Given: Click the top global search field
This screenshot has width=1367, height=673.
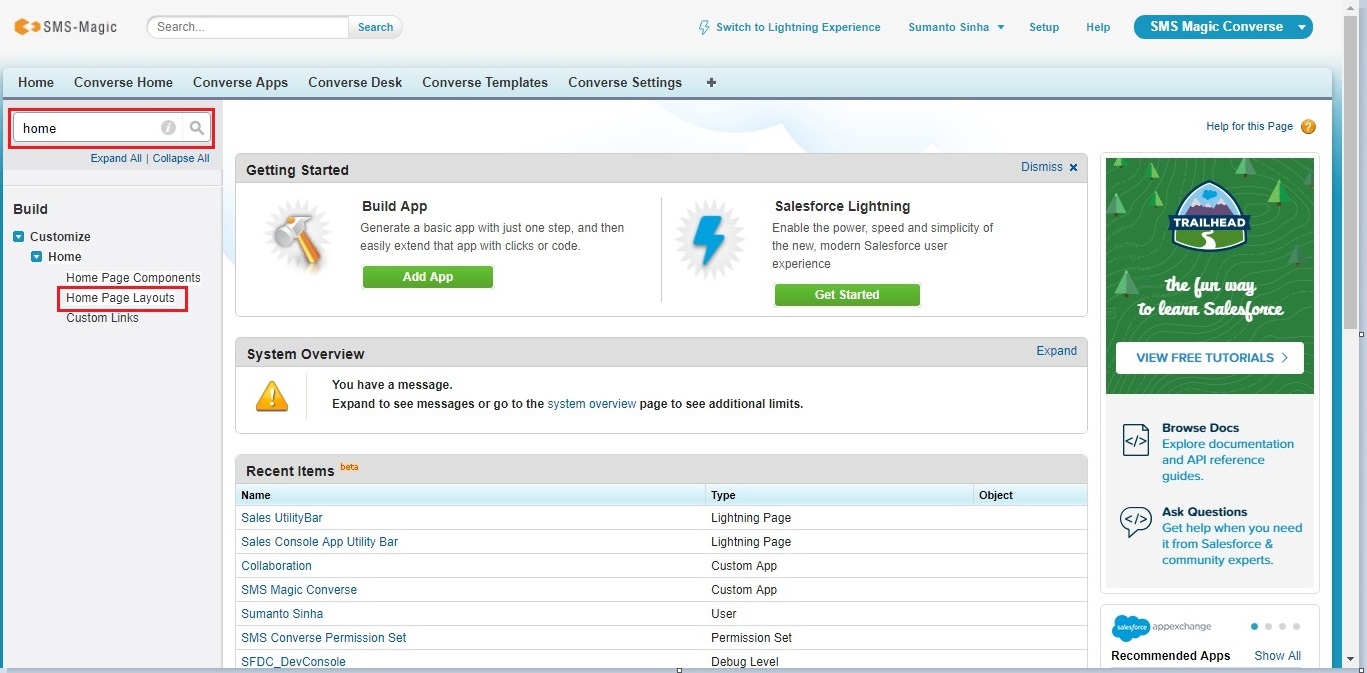Looking at the screenshot, I should (248, 27).
